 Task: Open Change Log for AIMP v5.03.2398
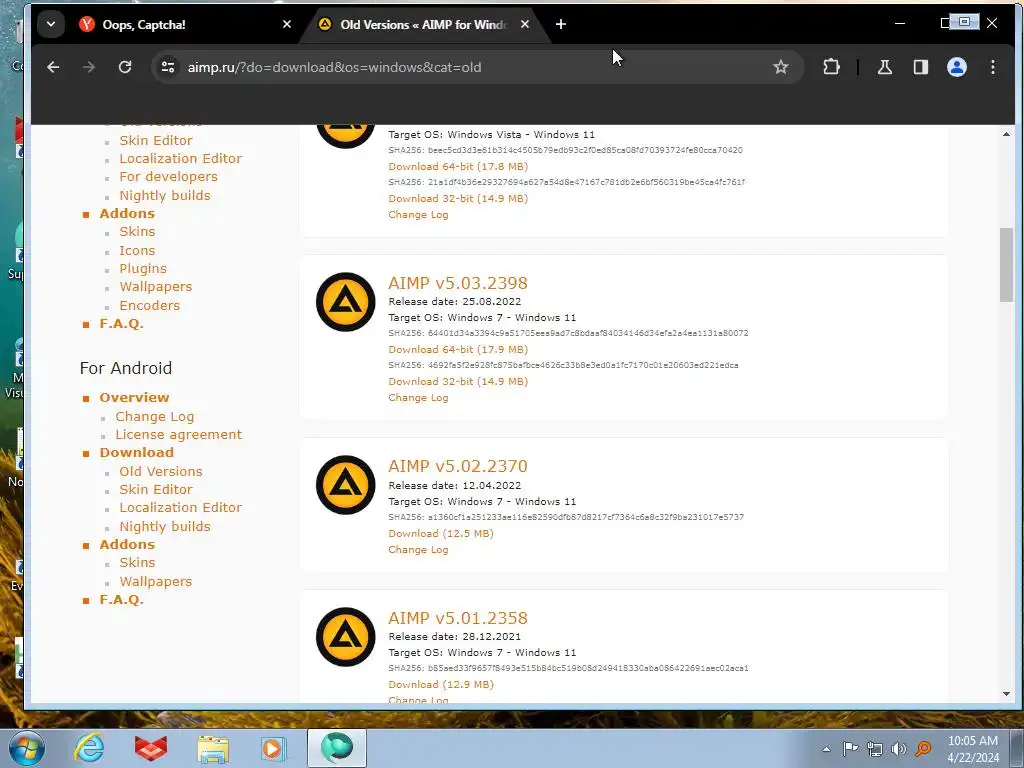[x=418, y=398]
